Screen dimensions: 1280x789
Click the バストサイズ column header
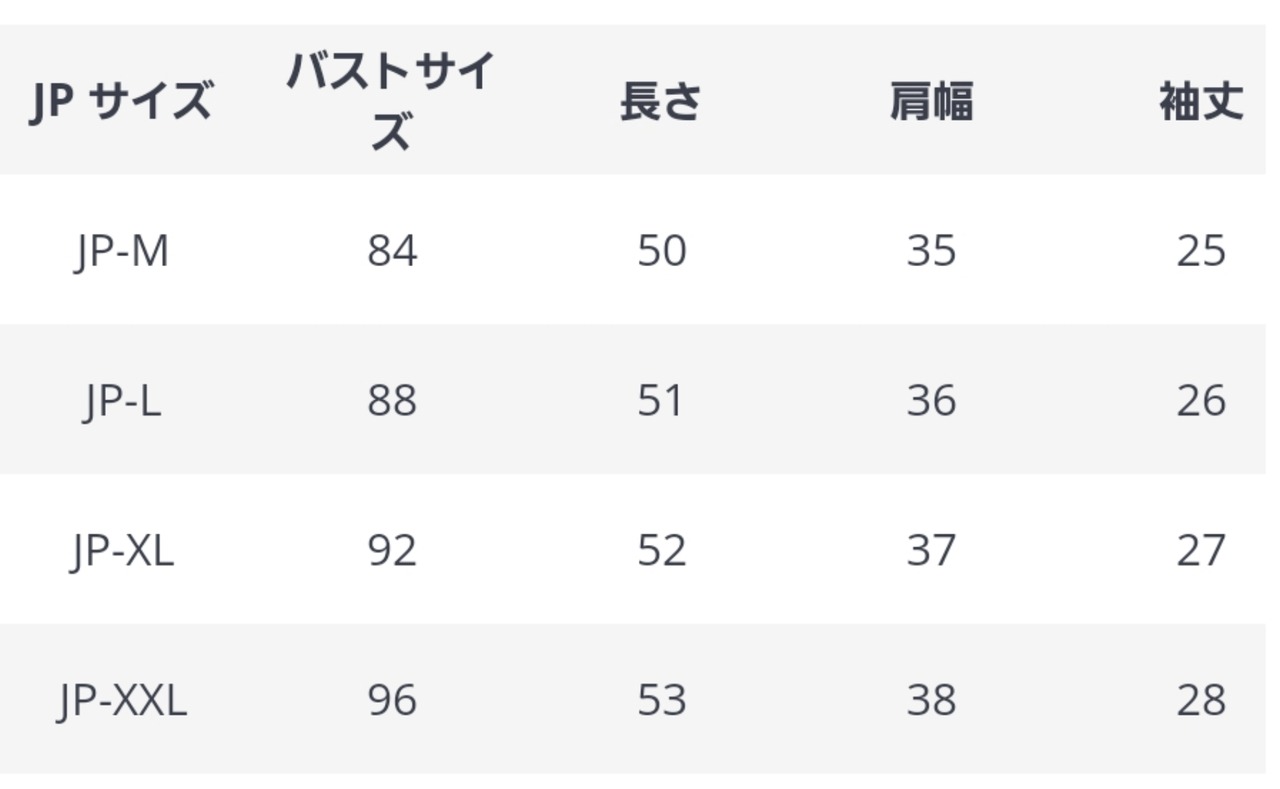tap(391, 101)
